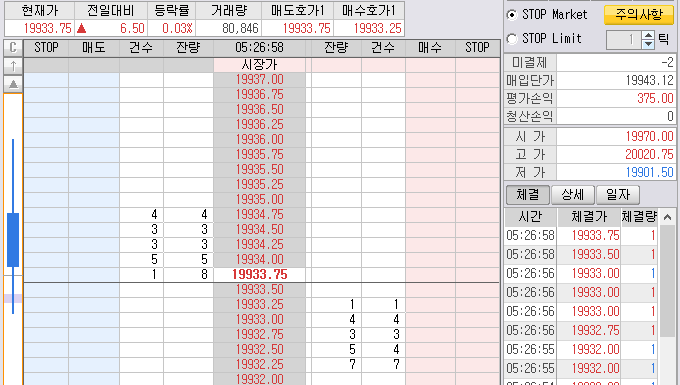Click the thin up arrow scroll button
The width and height of the screenshot is (680, 385).
[13, 66]
